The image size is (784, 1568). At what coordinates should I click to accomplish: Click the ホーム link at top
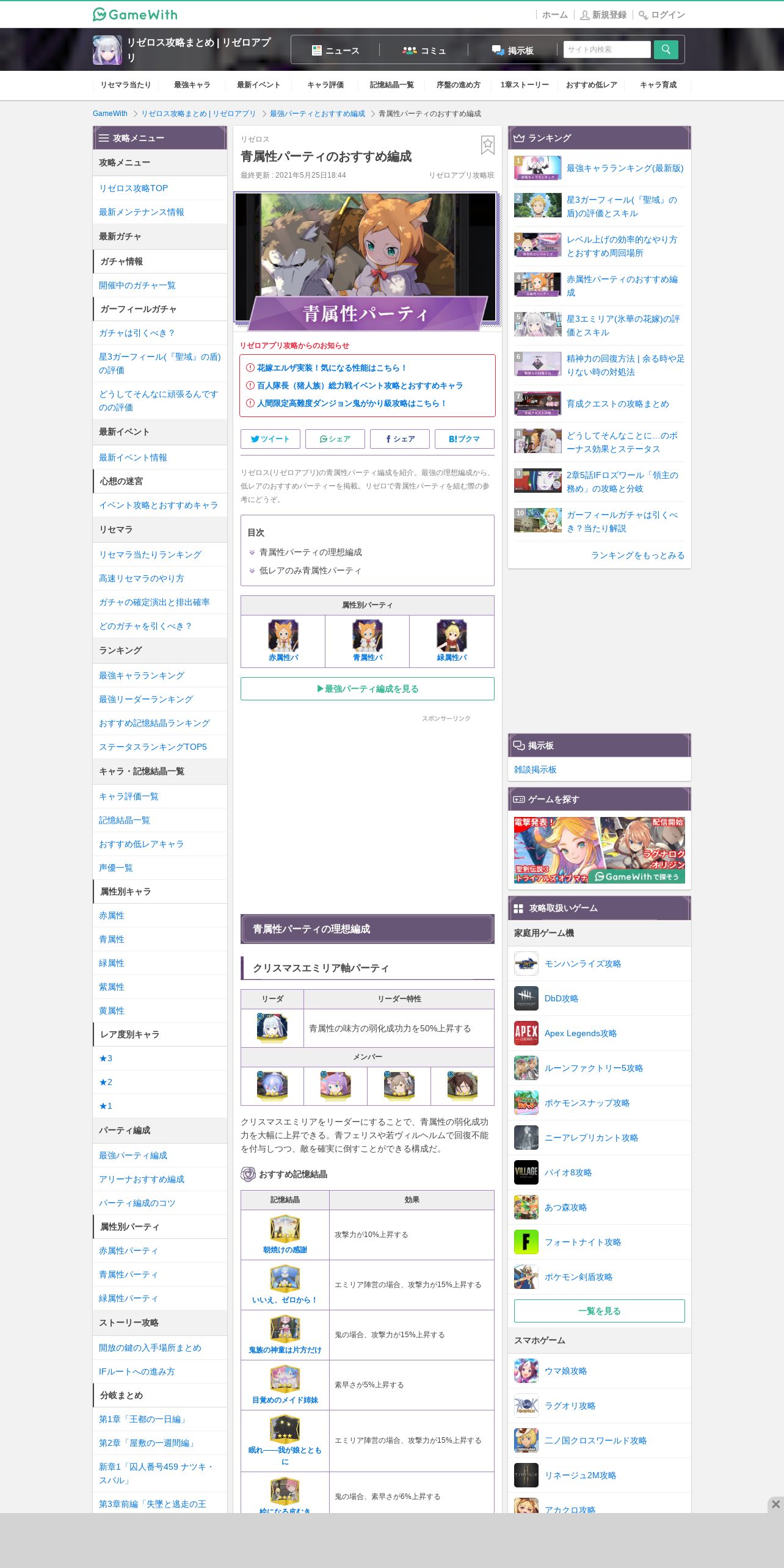coord(555,15)
